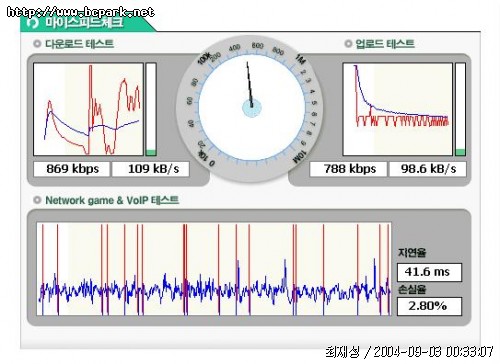The image size is (500, 364).
Task: Click the 1M mark on speed dial
Action: click(300, 59)
